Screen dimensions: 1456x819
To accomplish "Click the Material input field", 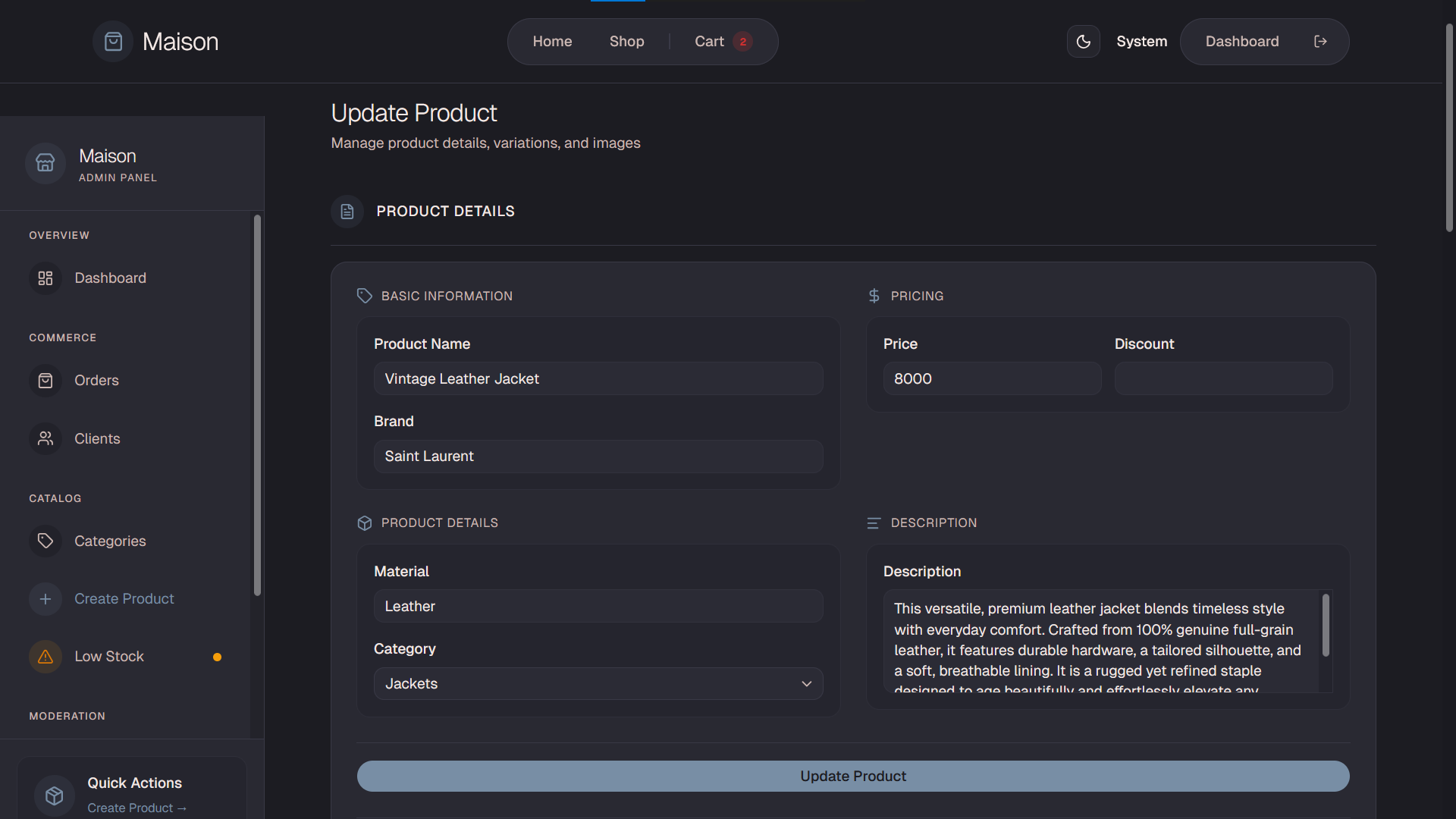I will (598, 607).
